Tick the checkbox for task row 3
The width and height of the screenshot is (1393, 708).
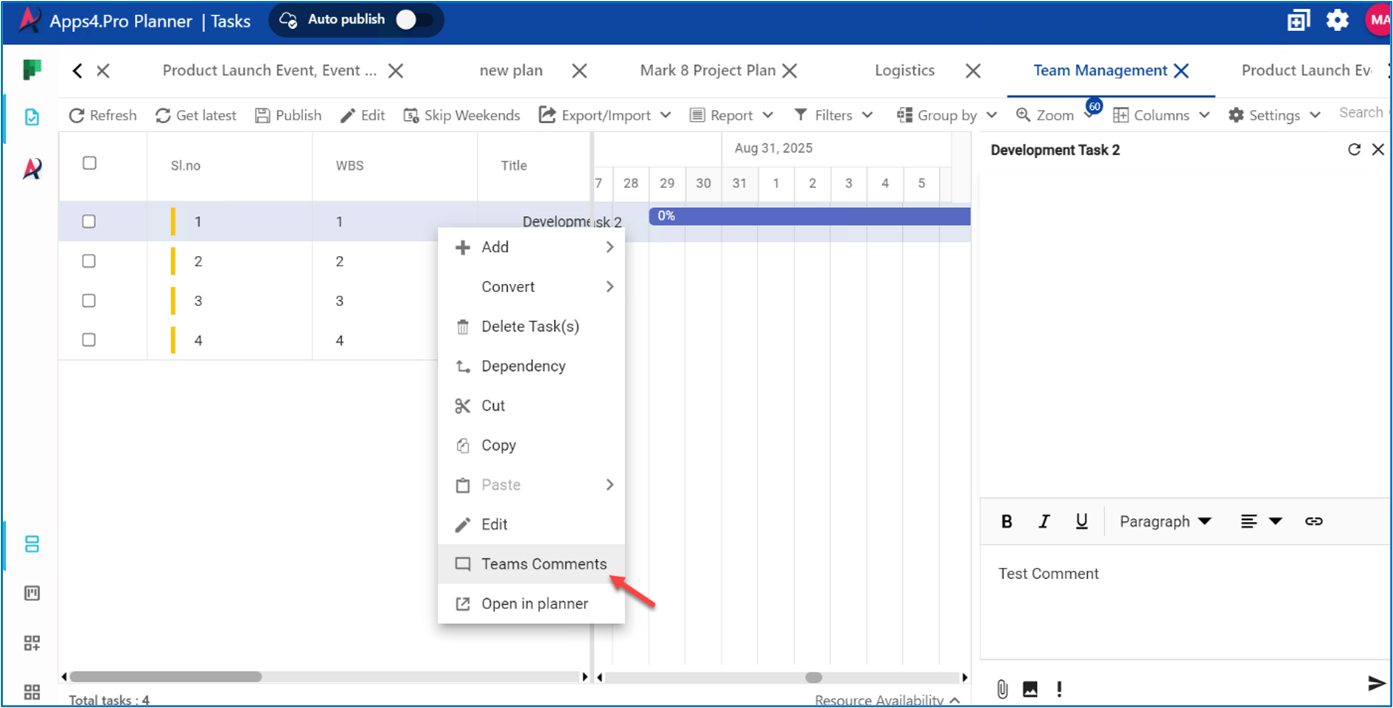point(89,301)
